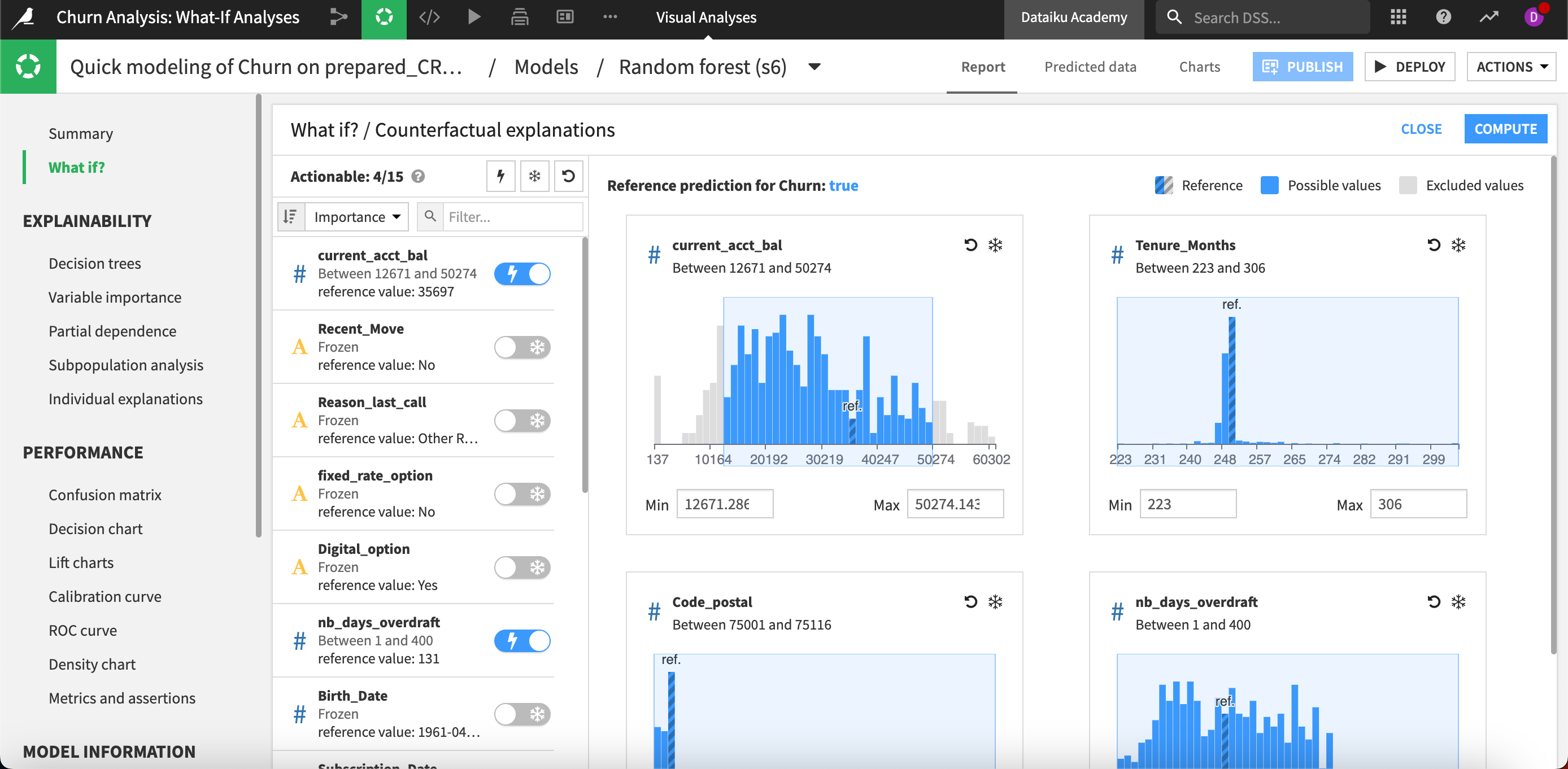Unfreeze the Birth_Date feature switch
1568x769 pixels.
(522, 714)
